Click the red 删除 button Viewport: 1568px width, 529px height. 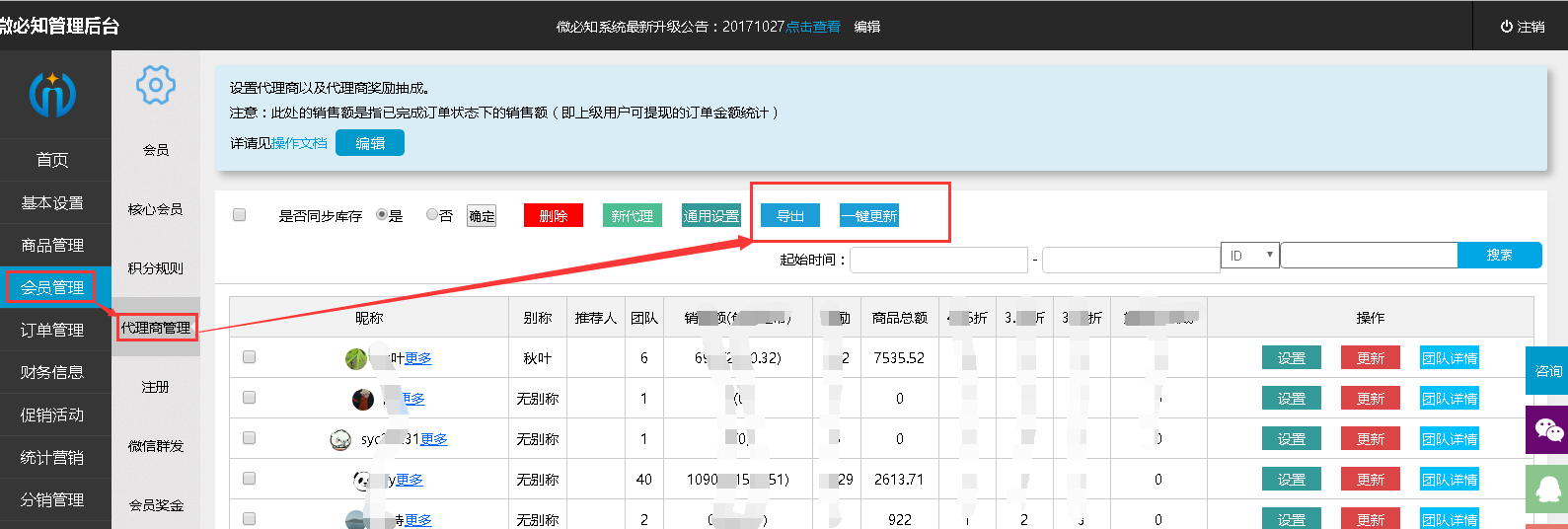click(x=553, y=216)
